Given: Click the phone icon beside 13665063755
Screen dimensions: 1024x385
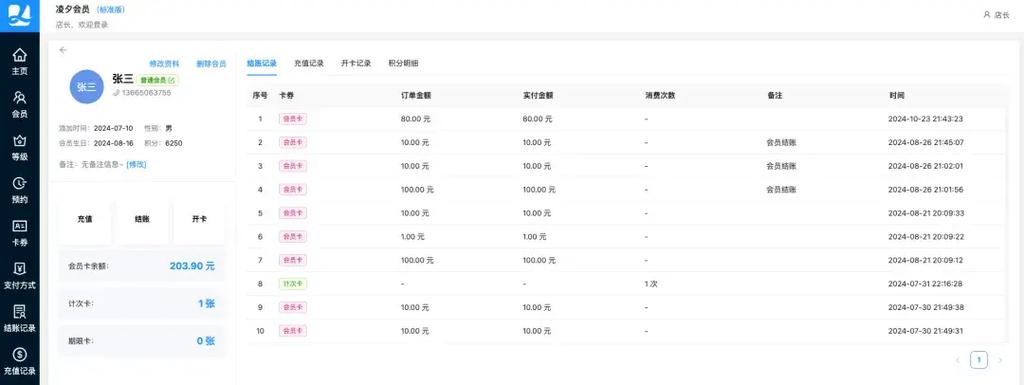Looking at the screenshot, I should 116,93.
